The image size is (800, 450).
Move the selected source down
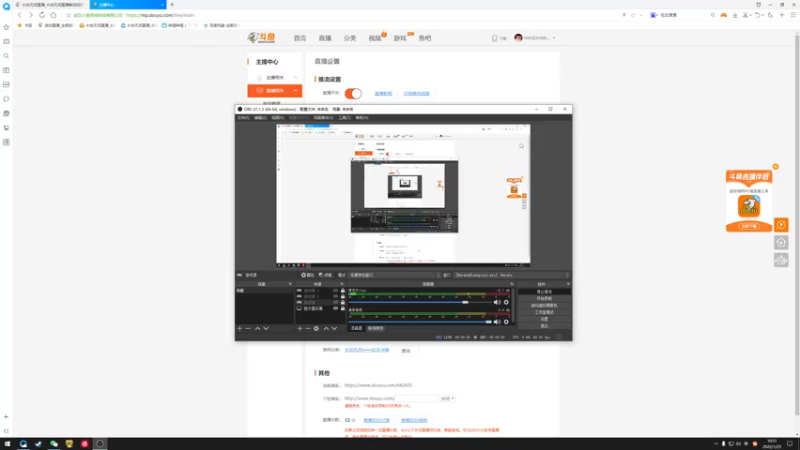(x=335, y=329)
